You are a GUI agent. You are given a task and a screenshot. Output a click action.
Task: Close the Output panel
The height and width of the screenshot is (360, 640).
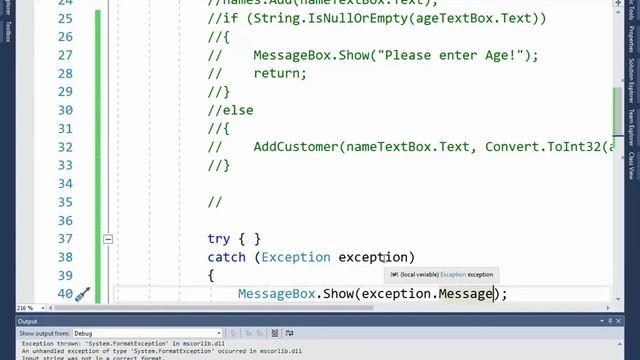[618, 321]
